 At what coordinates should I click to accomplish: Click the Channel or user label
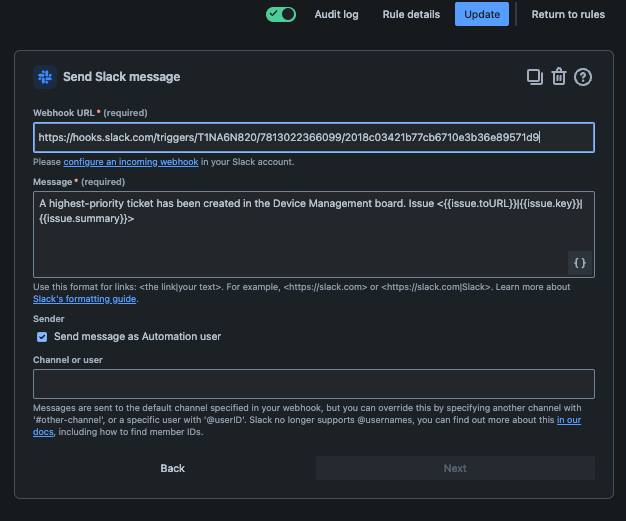pos(68,360)
